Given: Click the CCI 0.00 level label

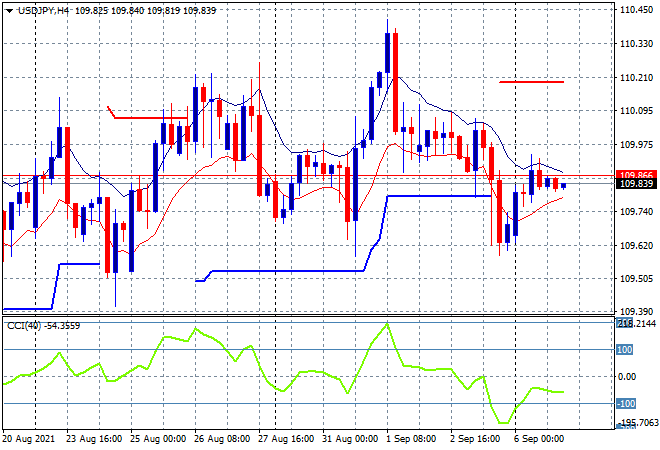Looking at the screenshot, I should tap(627, 377).
